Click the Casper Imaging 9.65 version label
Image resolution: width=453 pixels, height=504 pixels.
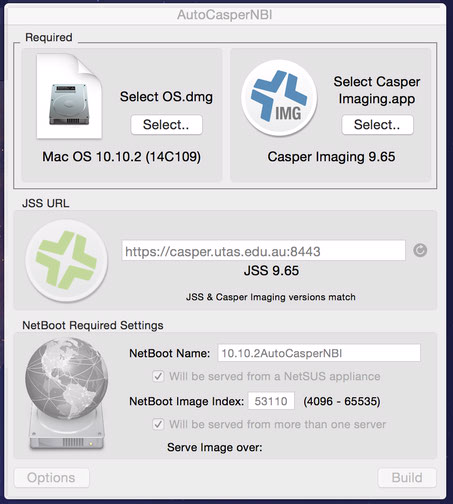(331, 157)
